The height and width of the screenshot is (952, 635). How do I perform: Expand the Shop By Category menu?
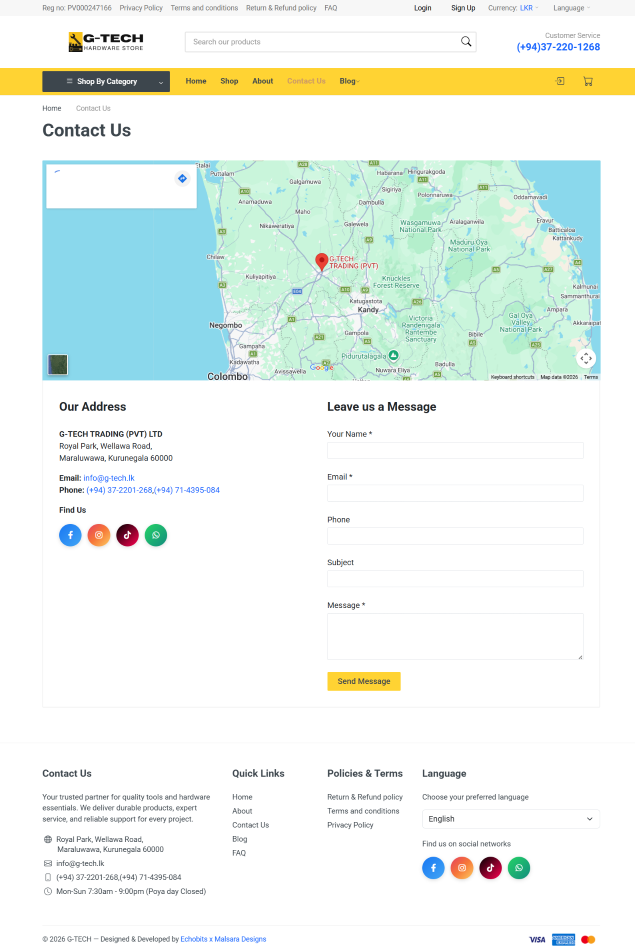coord(106,81)
